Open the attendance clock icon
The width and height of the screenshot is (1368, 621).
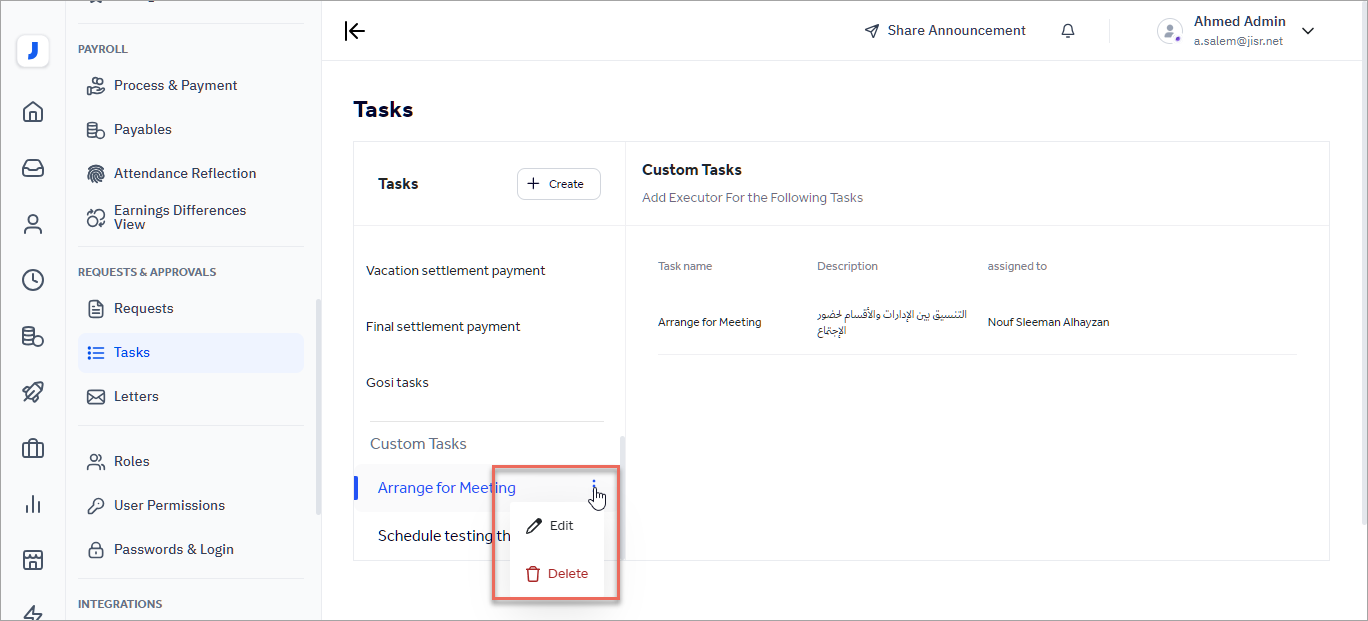(x=32, y=280)
